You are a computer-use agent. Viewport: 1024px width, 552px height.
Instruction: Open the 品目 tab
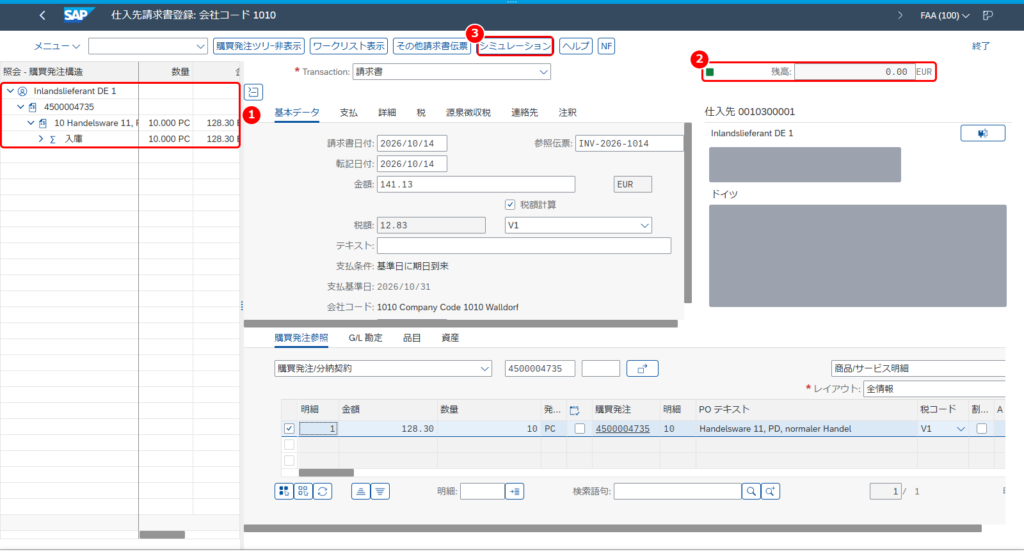click(x=412, y=338)
